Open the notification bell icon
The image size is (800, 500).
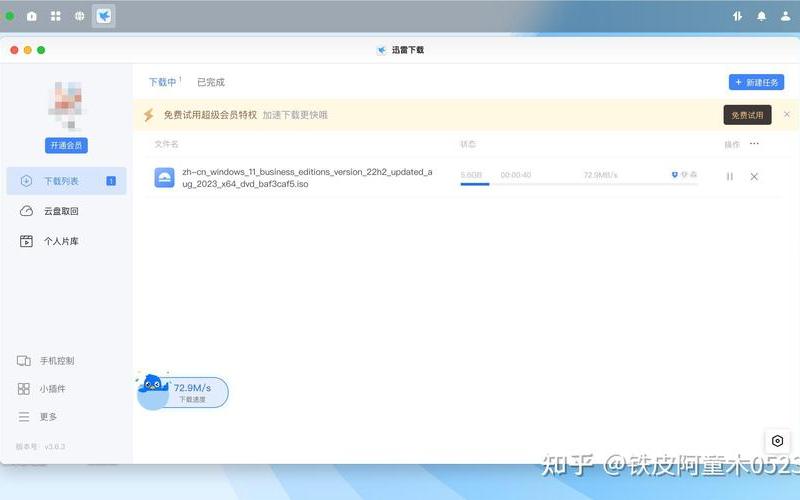coord(761,16)
